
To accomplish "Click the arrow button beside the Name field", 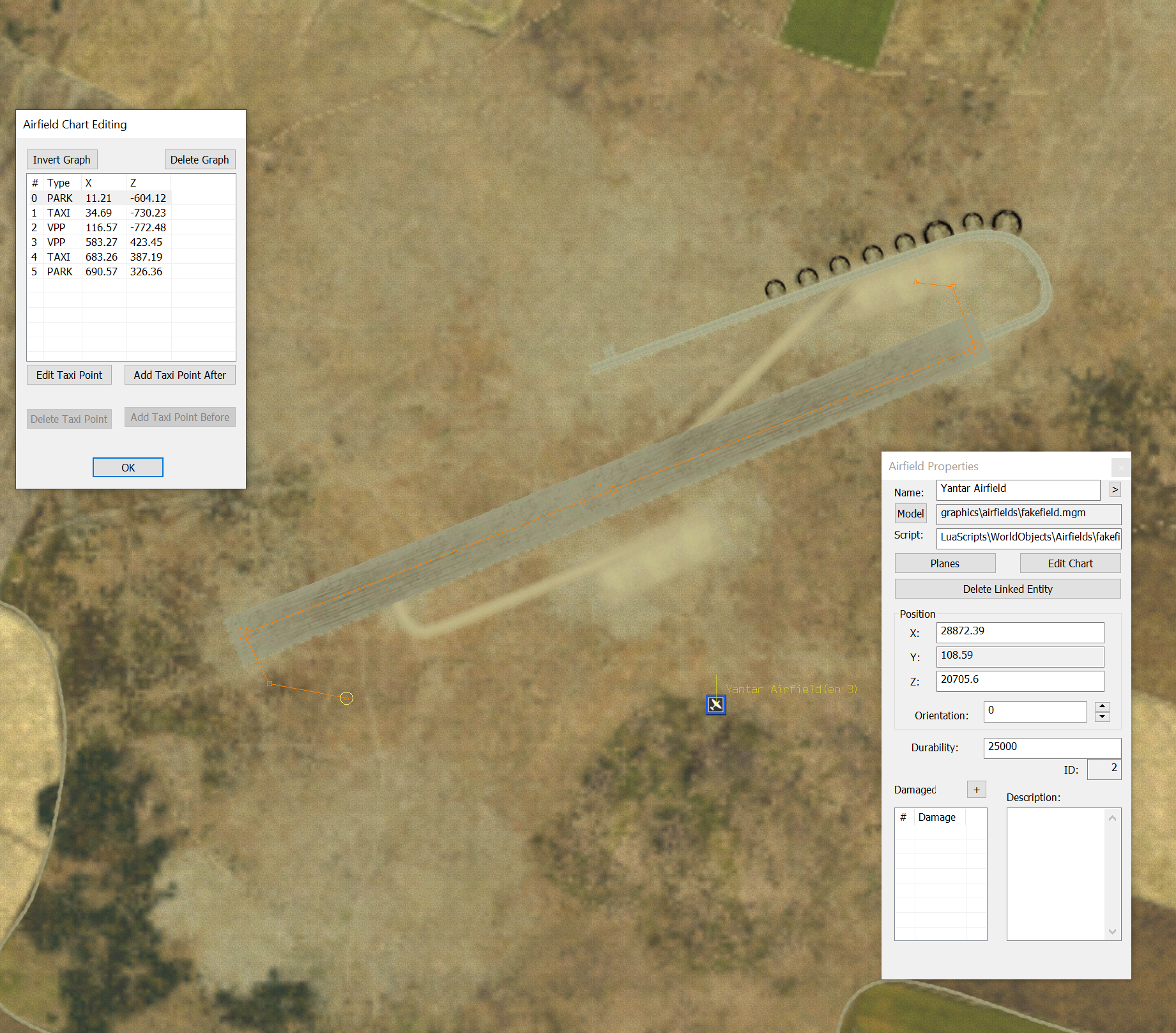I will coord(1115,489).
